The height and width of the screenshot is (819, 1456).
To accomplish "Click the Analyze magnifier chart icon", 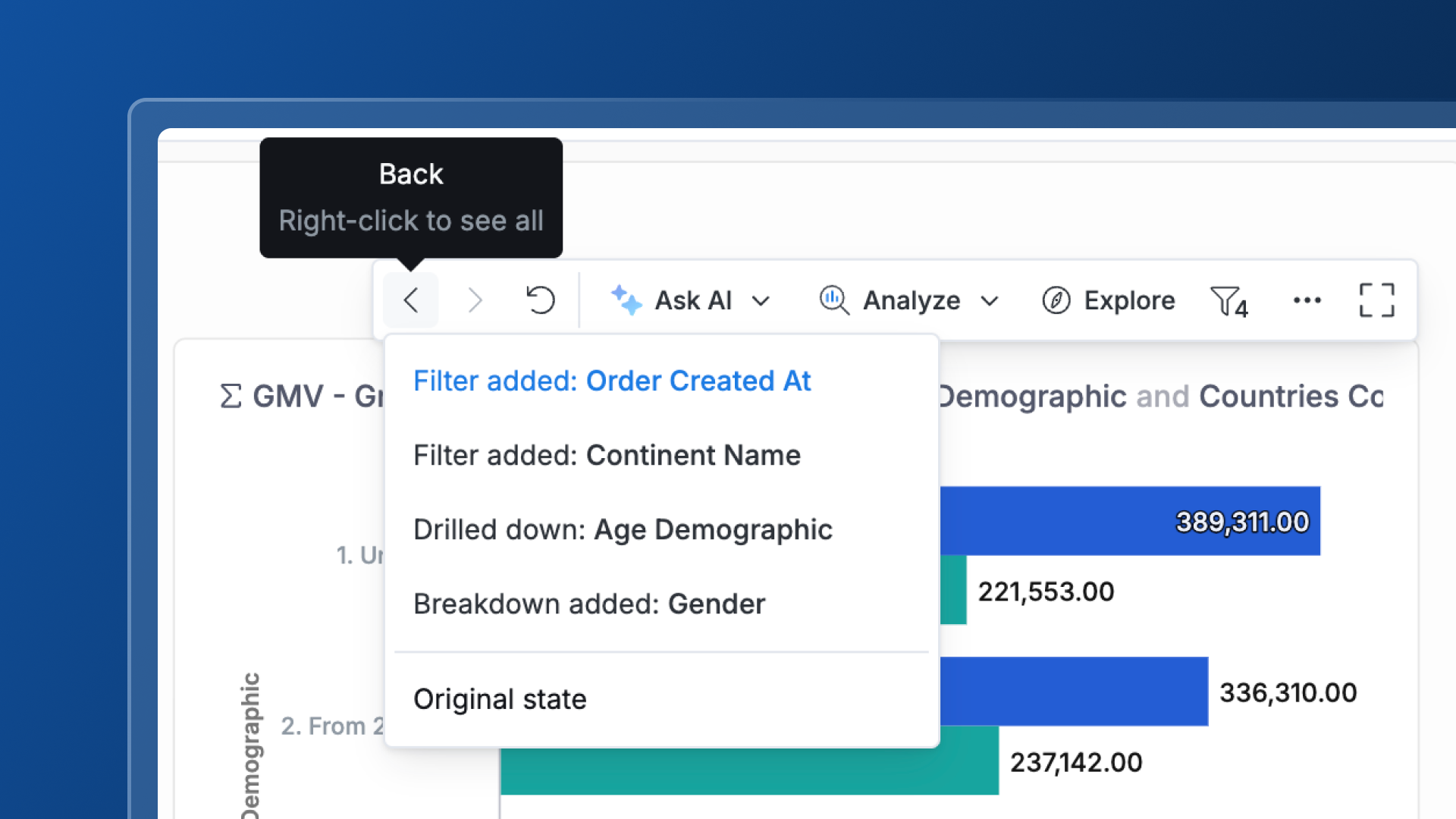I will [833, 300].
